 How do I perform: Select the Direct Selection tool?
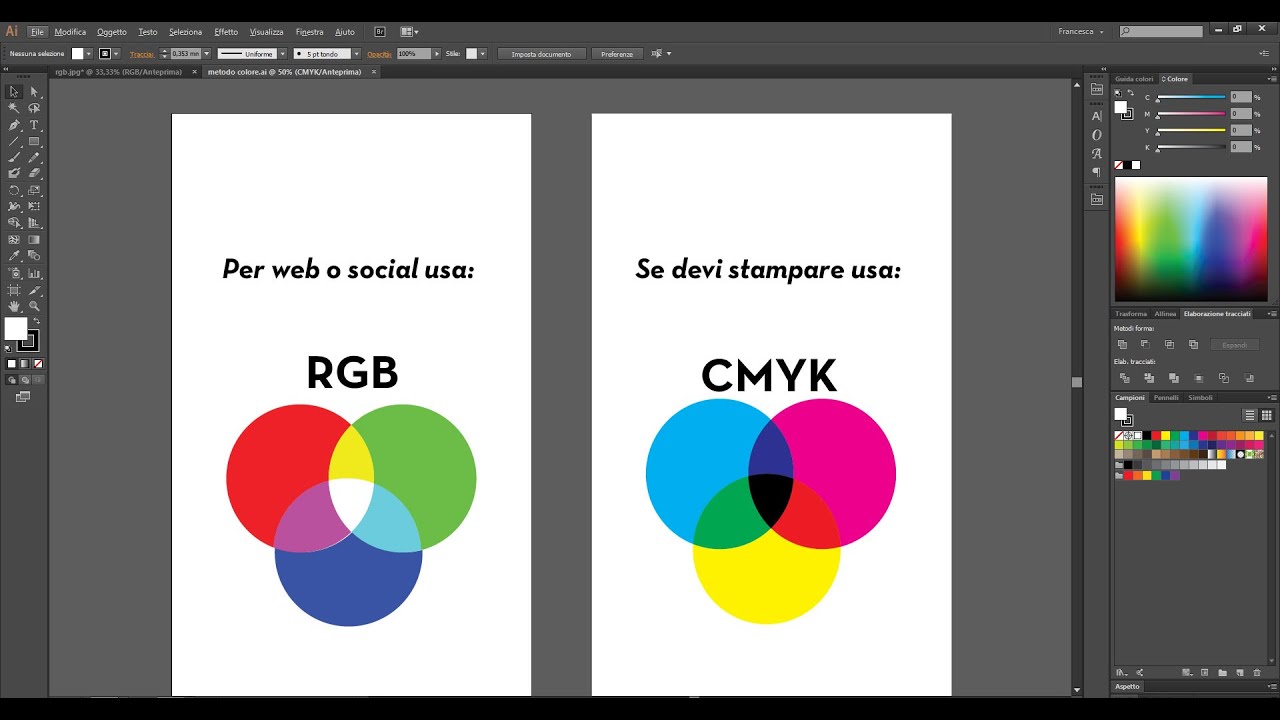(x=34, y=92)
